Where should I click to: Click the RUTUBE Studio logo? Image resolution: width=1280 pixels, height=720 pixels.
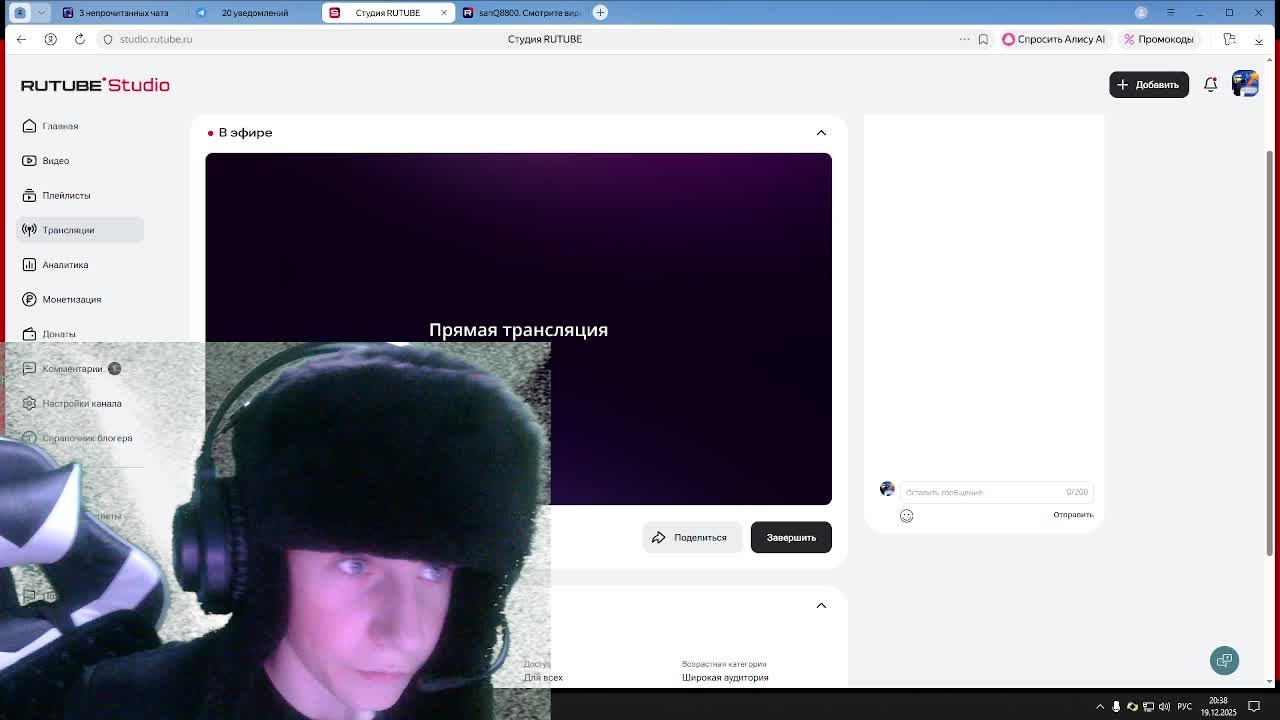point(95,85)
